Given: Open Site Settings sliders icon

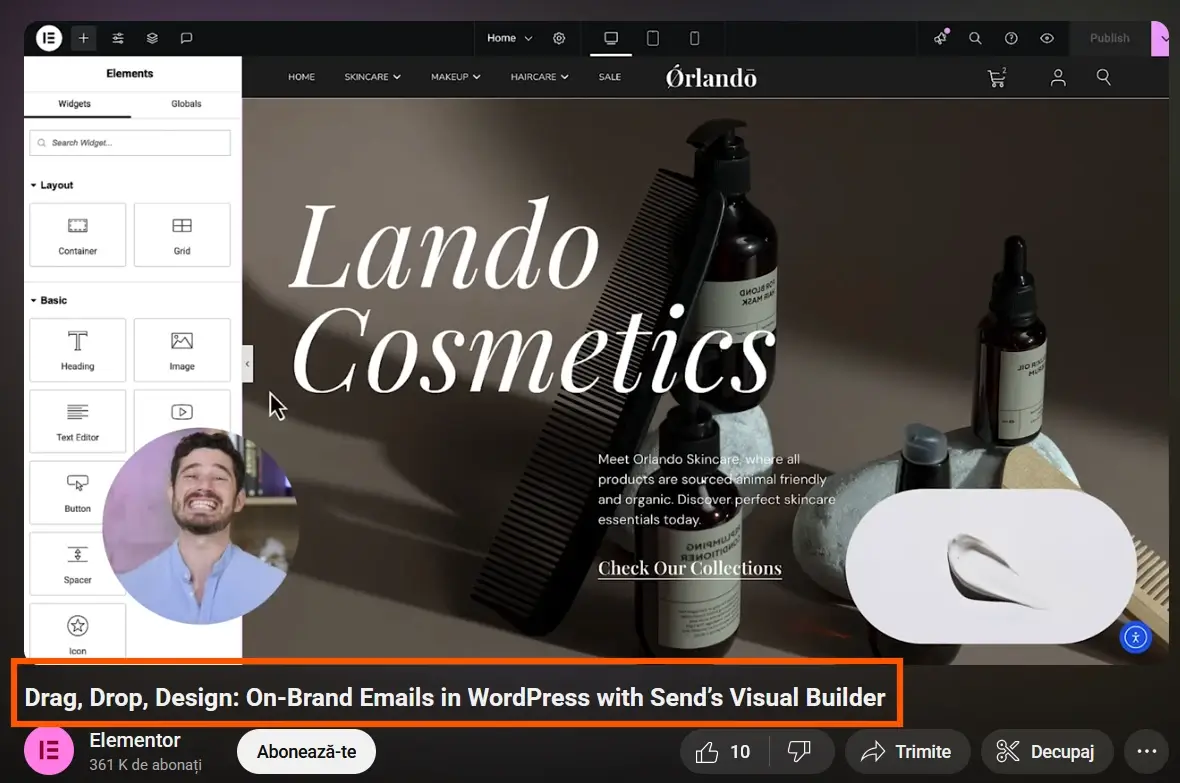Looking at the screenshot, I should (x=118, y=38).
